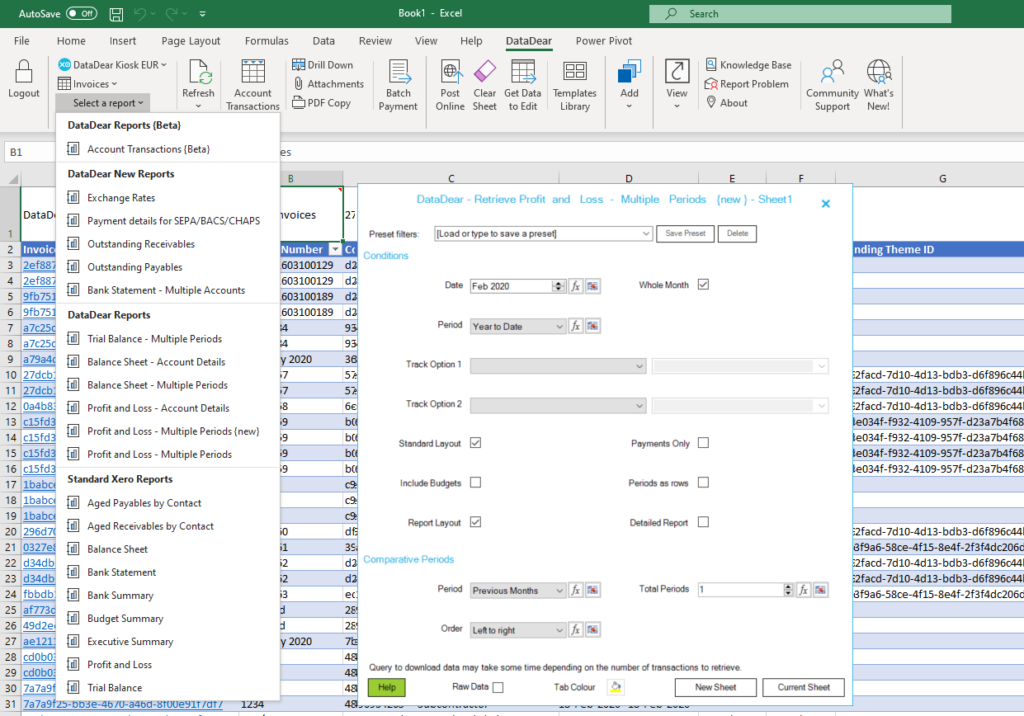
Task: Switch to the Power Pivot tab
Action: (x=603, y=41)
